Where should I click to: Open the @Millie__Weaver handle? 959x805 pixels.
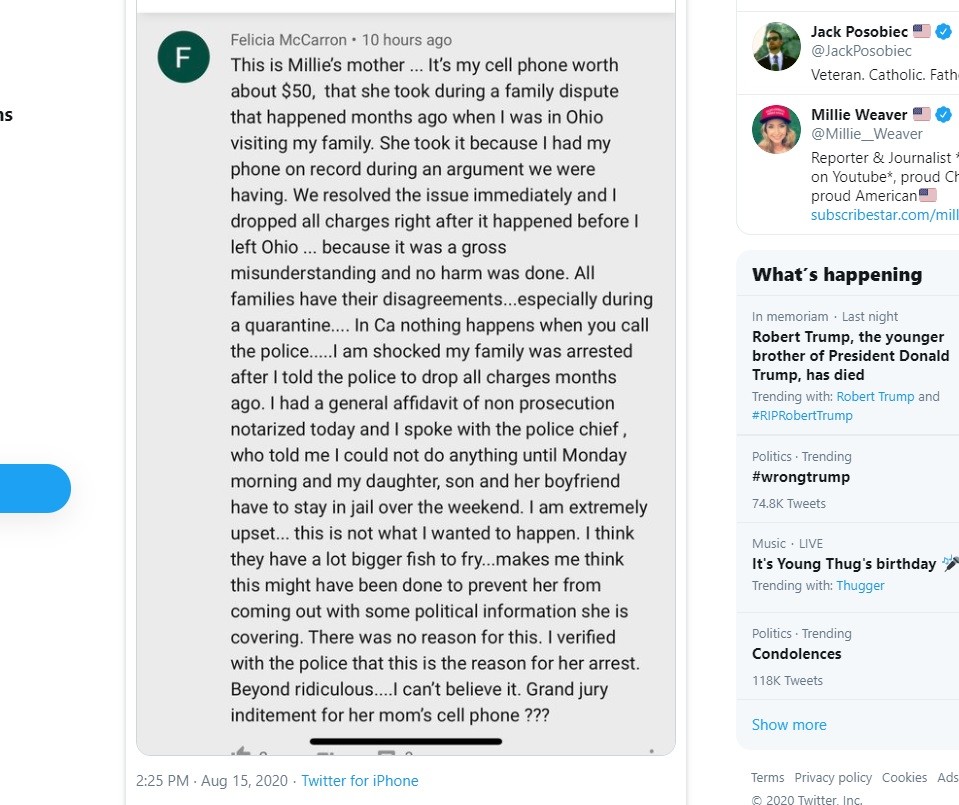point(867,134)
